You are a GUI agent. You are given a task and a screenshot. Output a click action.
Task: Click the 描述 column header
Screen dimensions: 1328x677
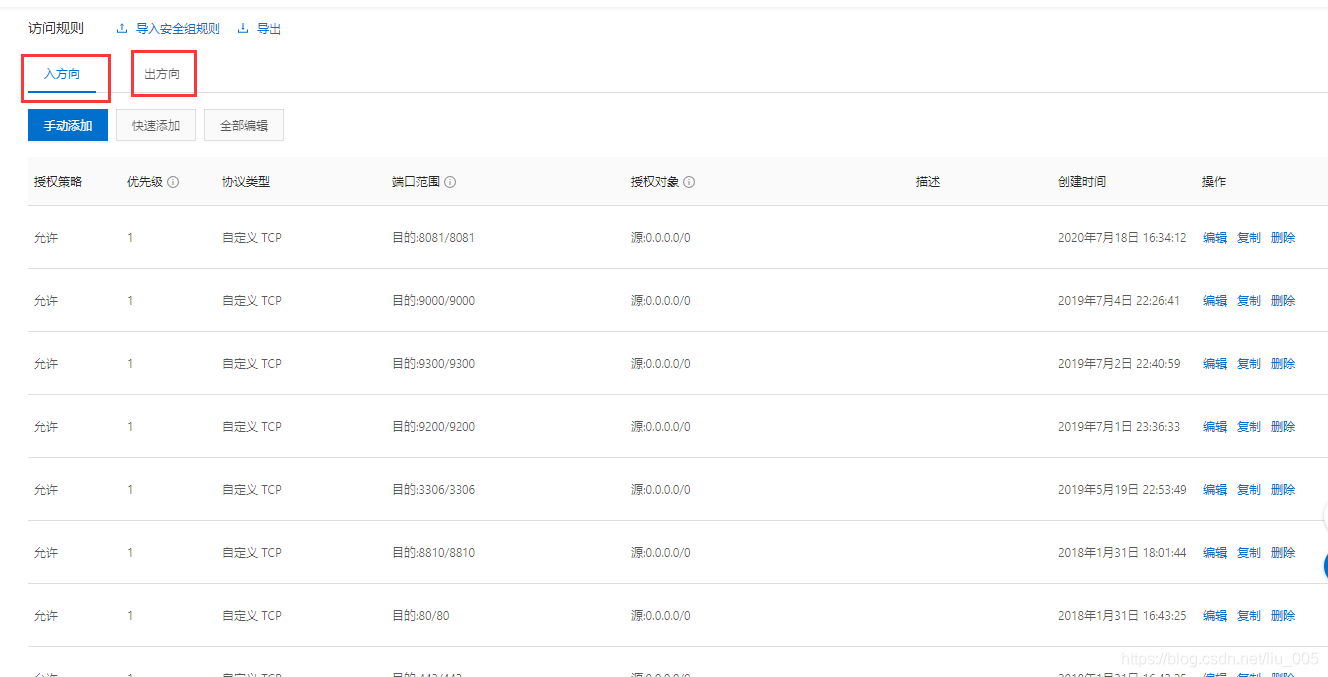(928, 182)
